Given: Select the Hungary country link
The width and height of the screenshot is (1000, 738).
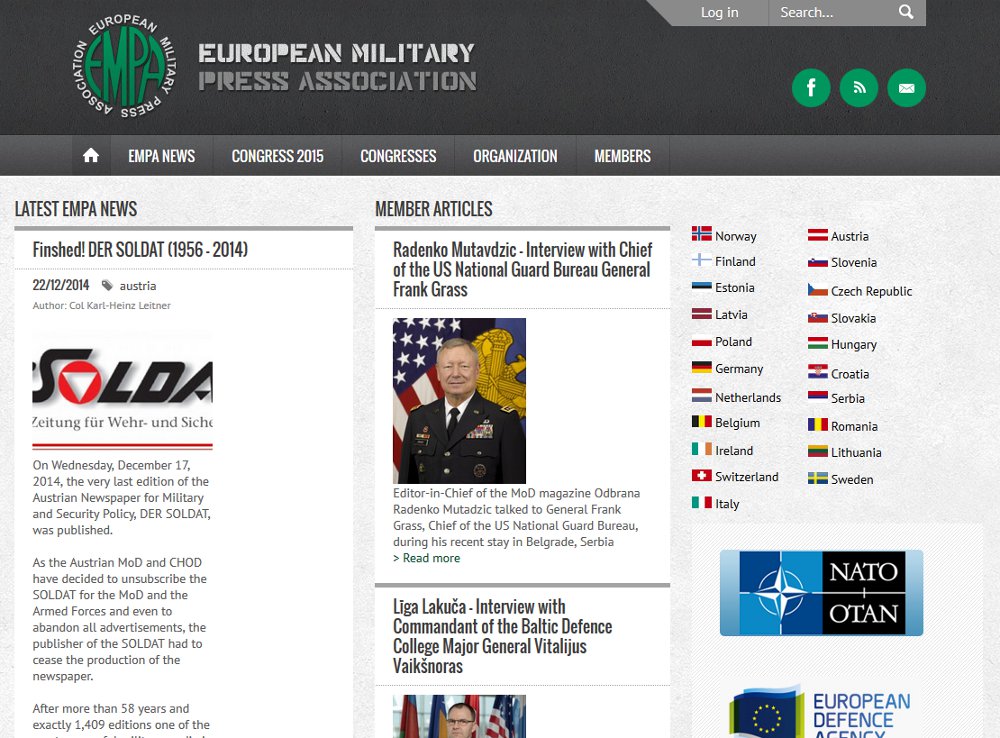Looking at the screenshot, I should coord(853,344).
